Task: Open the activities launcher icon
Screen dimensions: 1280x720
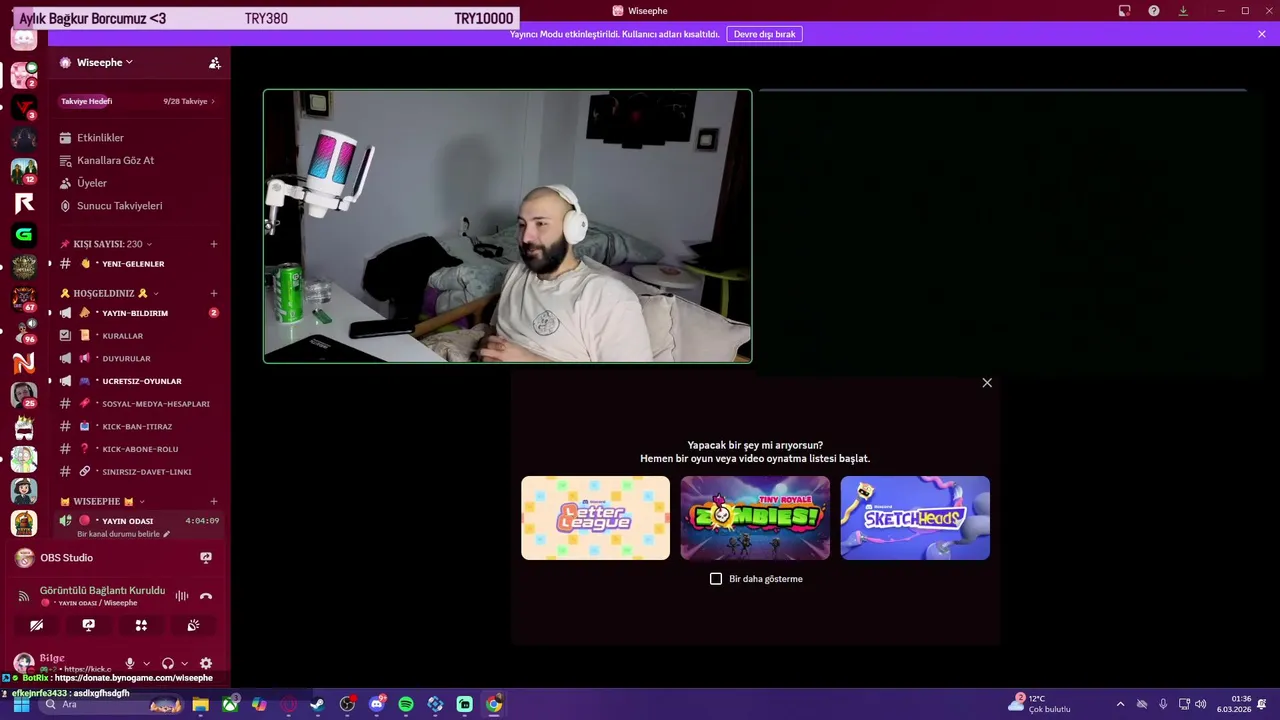Action: pyautogui.click(x=141, y=625)
